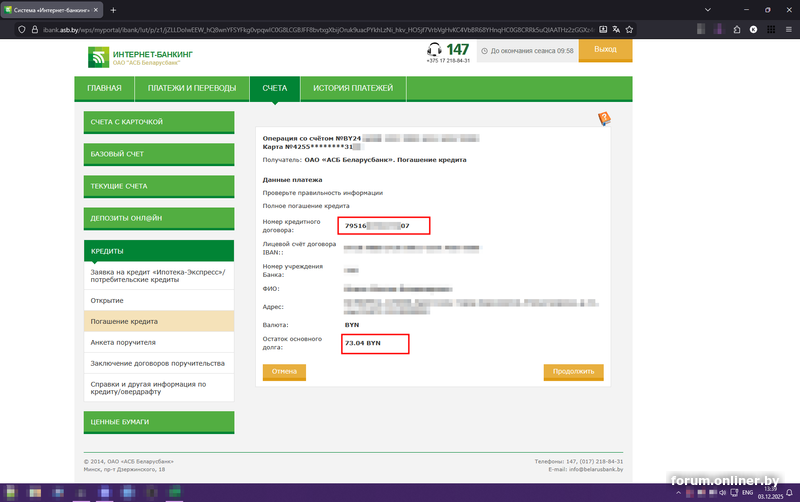Viewport: 800px width, 502px height.
Task: Open БАЗОВЫЙ СЧЕТ sidebar section
Action: point(159,154)
